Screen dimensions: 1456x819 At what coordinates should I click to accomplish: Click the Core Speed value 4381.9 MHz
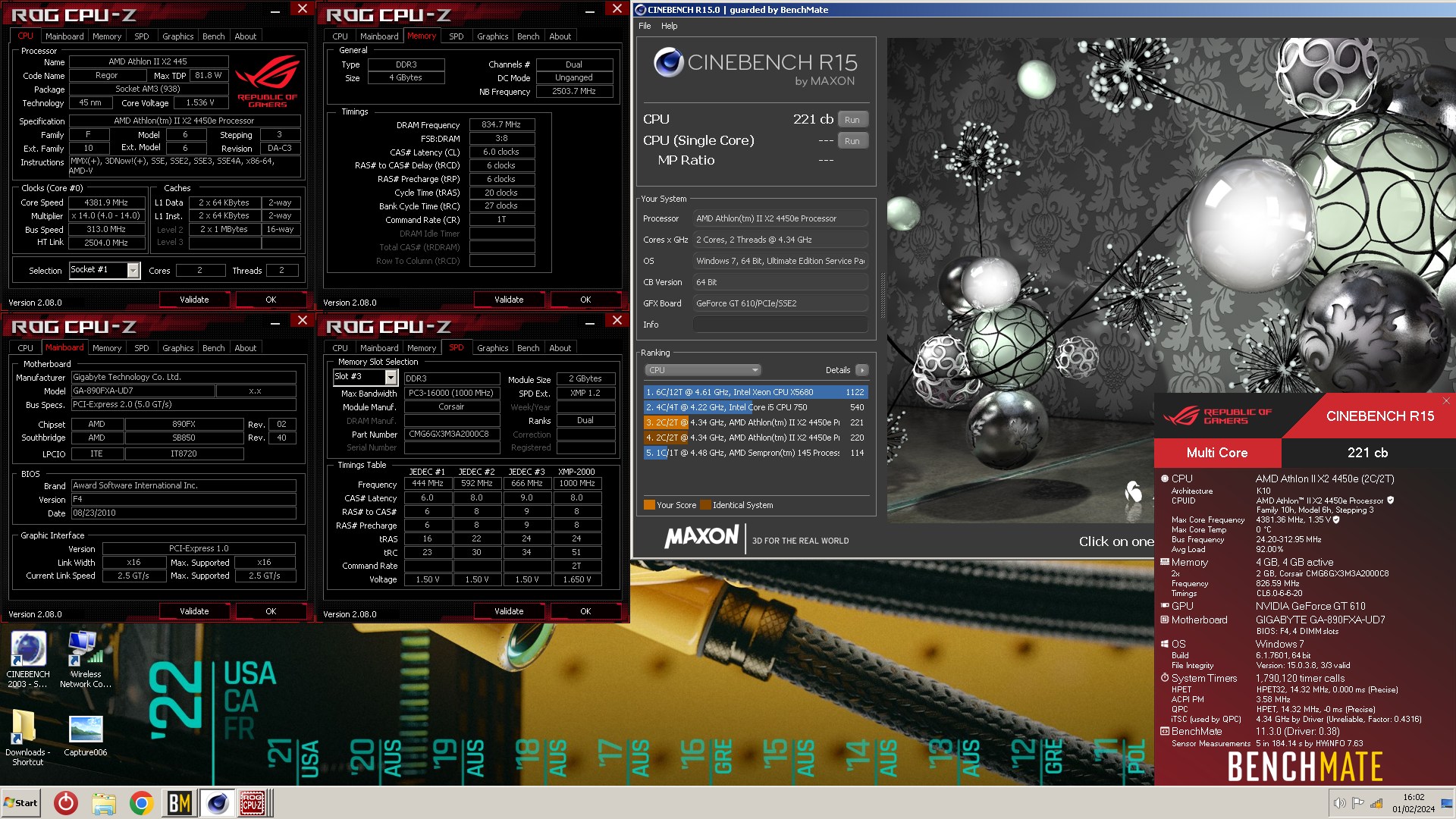tap(106, 202)
